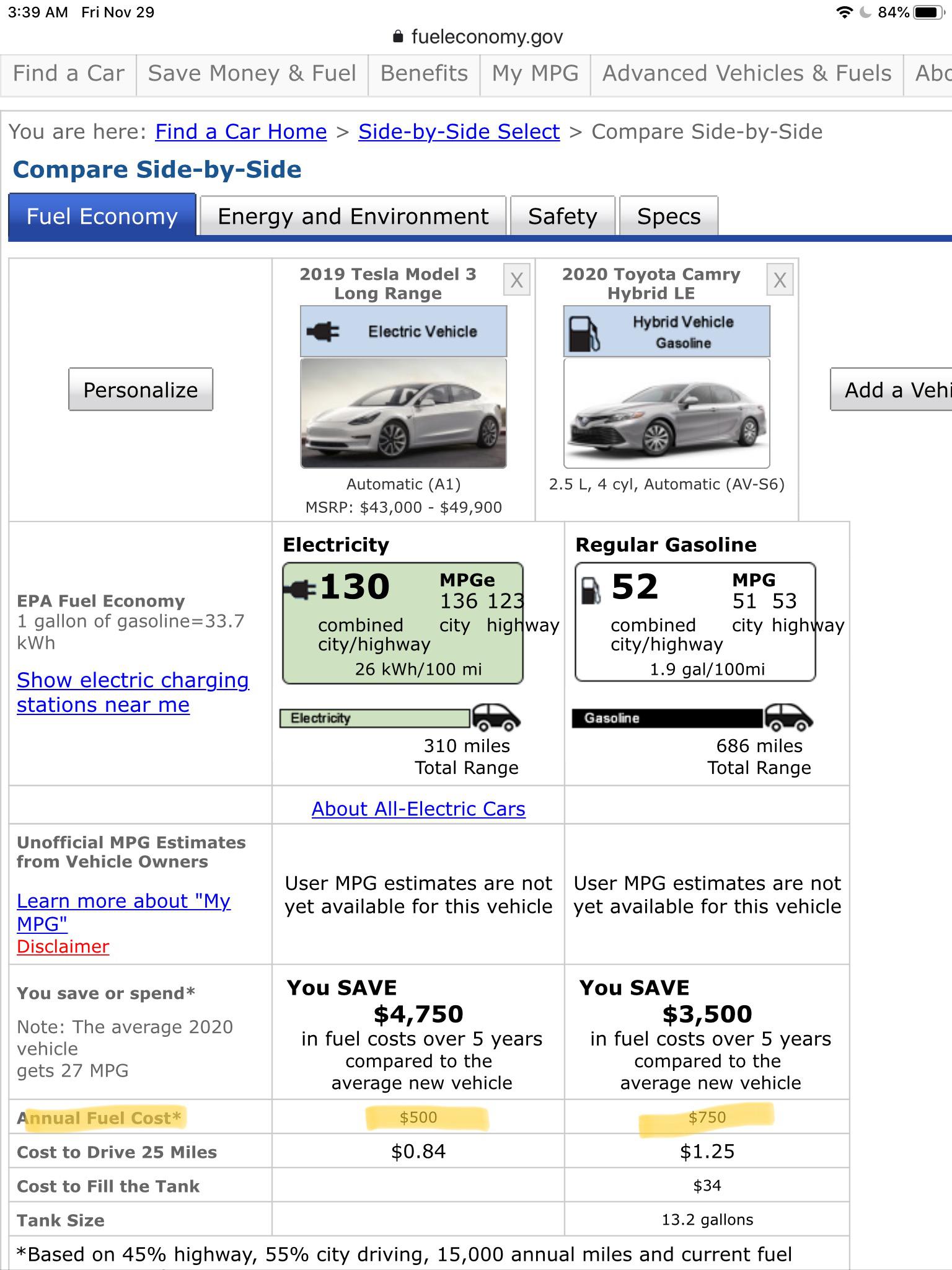
Task: Click the car icon on Gasoline range bar
Action: [788, 718]
